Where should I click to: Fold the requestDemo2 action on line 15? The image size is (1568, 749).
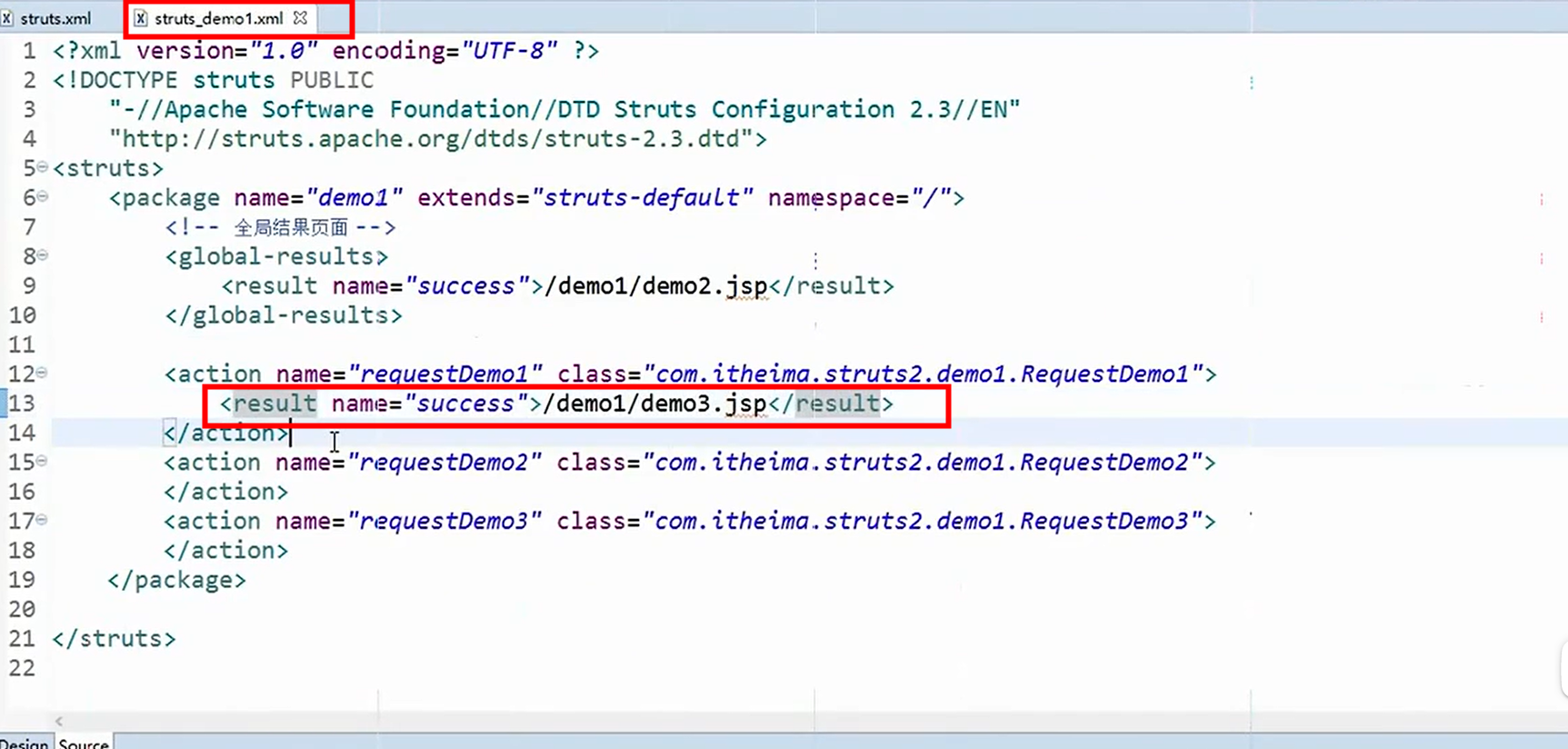pos(43,461)
